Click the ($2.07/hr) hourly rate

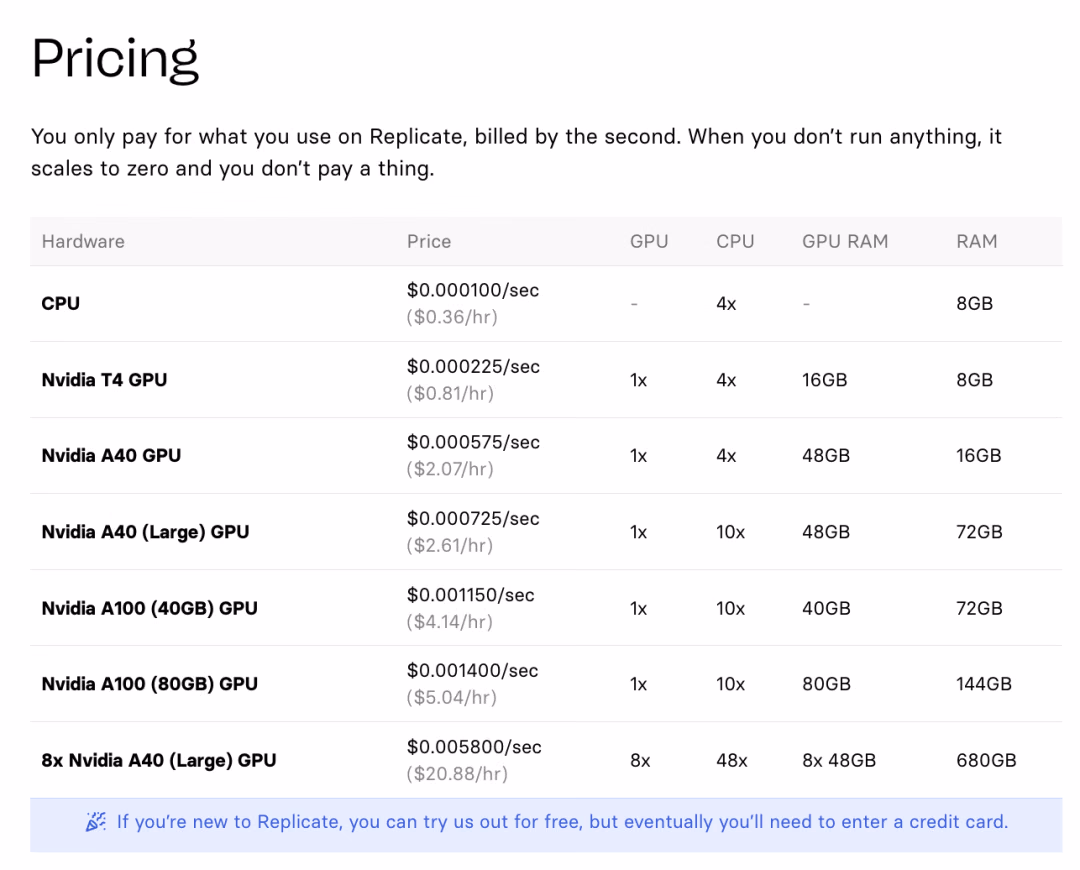(x=450, y=469)
